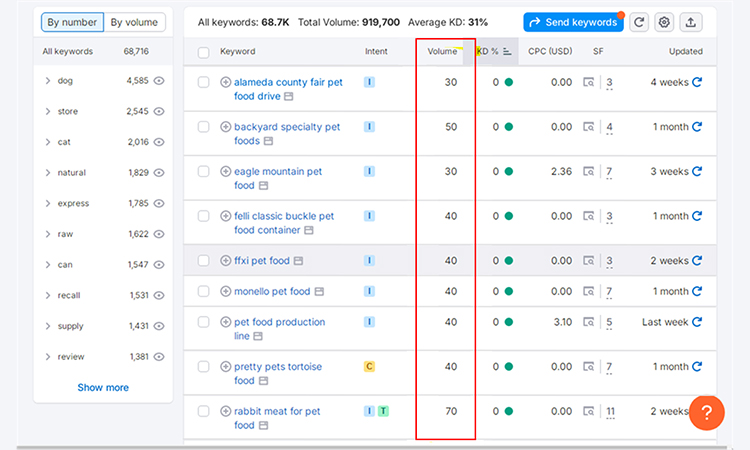Open the table settings gear icon
The width and height of the screenshot is (750, 450).
click(x=664, y=22)
